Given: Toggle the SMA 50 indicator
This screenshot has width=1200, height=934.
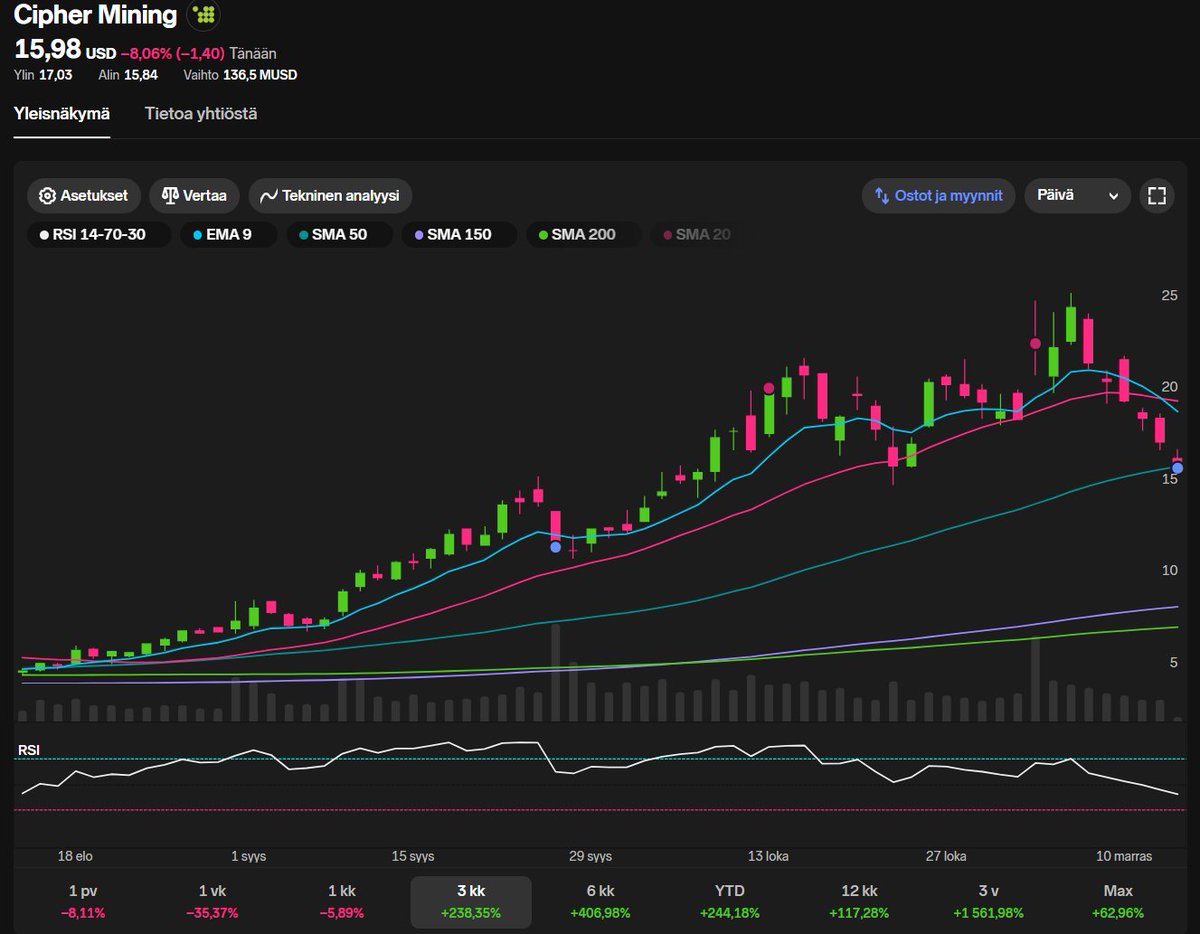Looking at the screenshot, I should point(340,235).
